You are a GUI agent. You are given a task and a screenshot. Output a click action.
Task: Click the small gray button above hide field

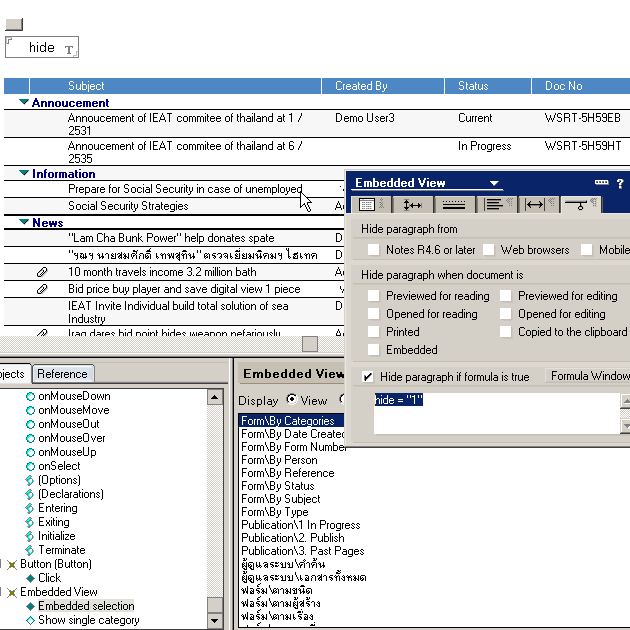pos(14,25)
